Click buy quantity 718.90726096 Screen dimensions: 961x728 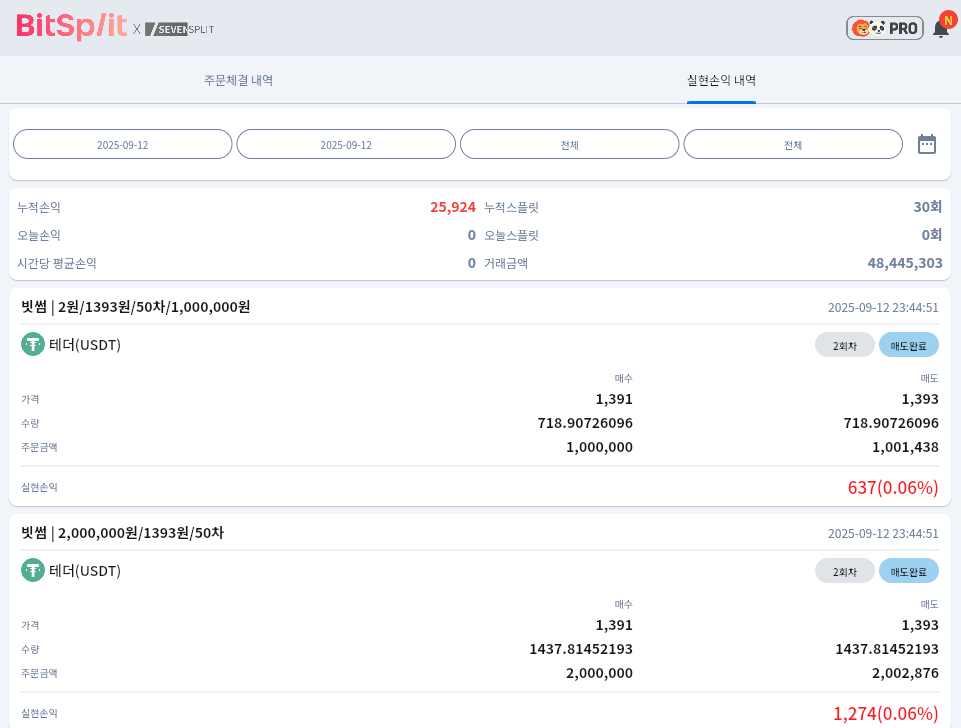click(585, 423)
